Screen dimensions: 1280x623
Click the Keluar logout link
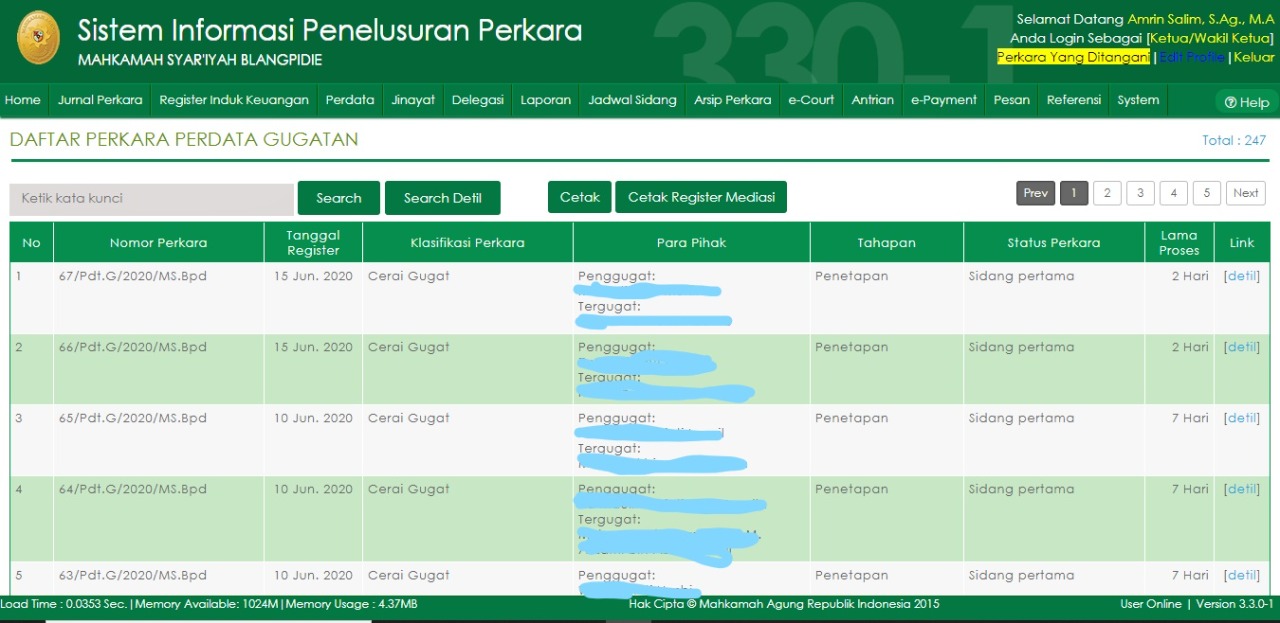pyautogui.click(x=1254, y=57)
